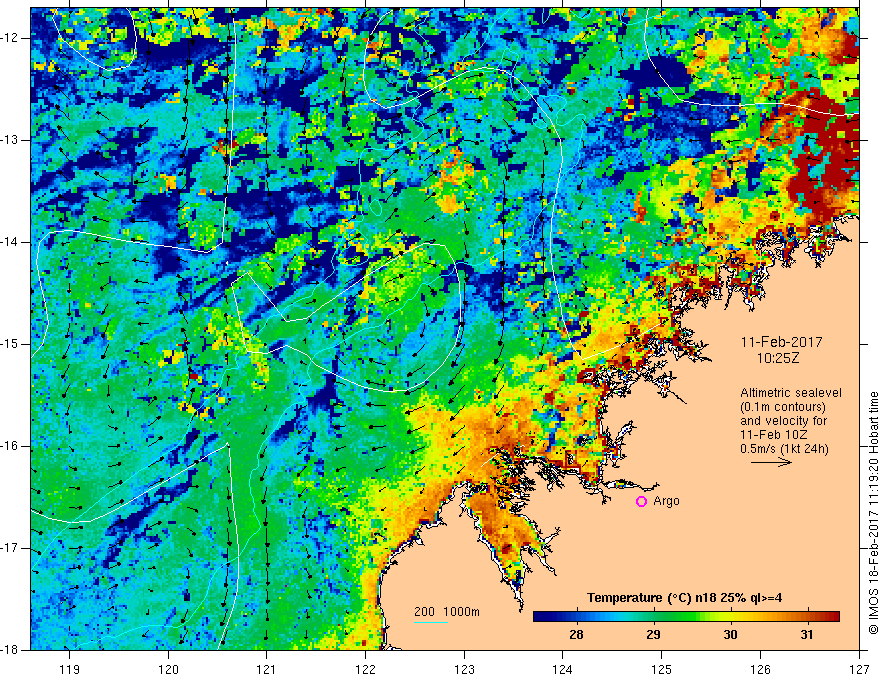Click the Altimetric sealevel caption line

(x=791, y=393)
